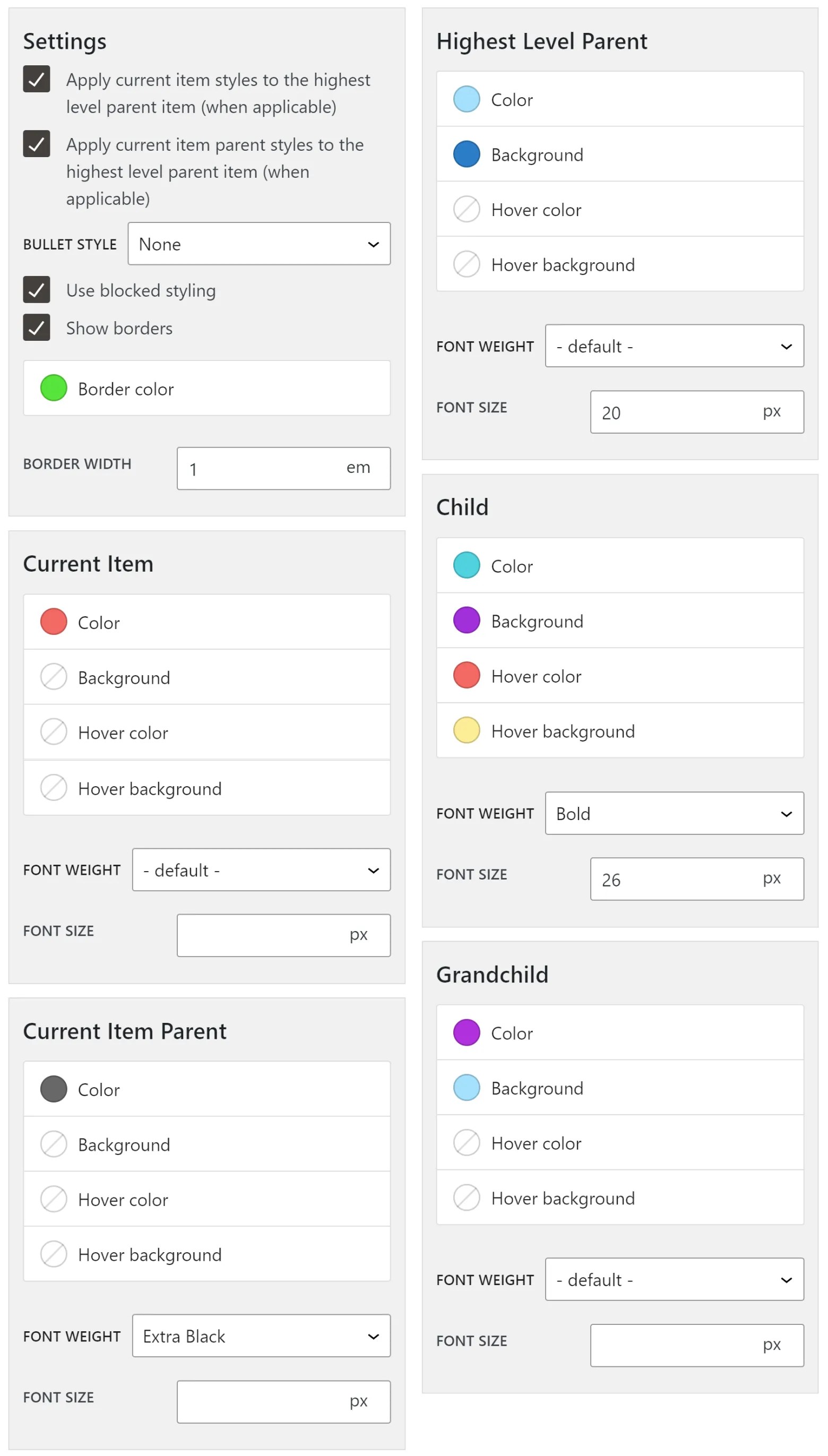Screen dimensions: 828x1456
Task: Click the red Current Item color swatch
Action: point(53,622)
